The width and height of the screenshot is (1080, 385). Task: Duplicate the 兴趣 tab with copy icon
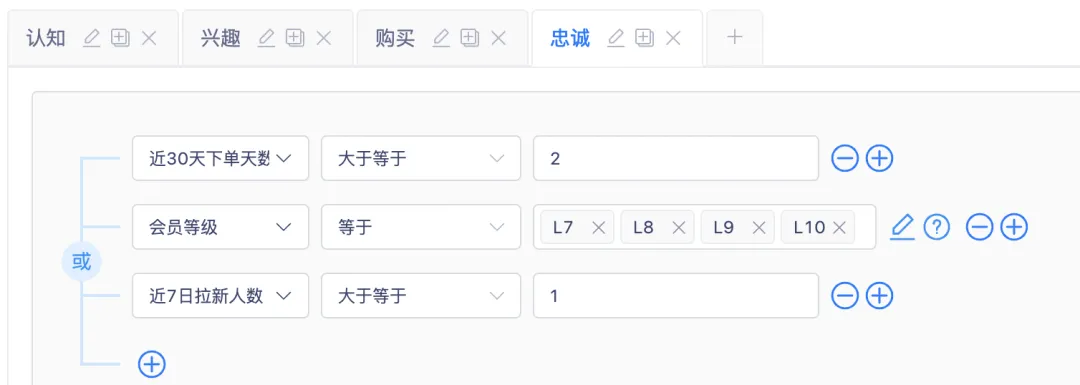coord(295,38)
